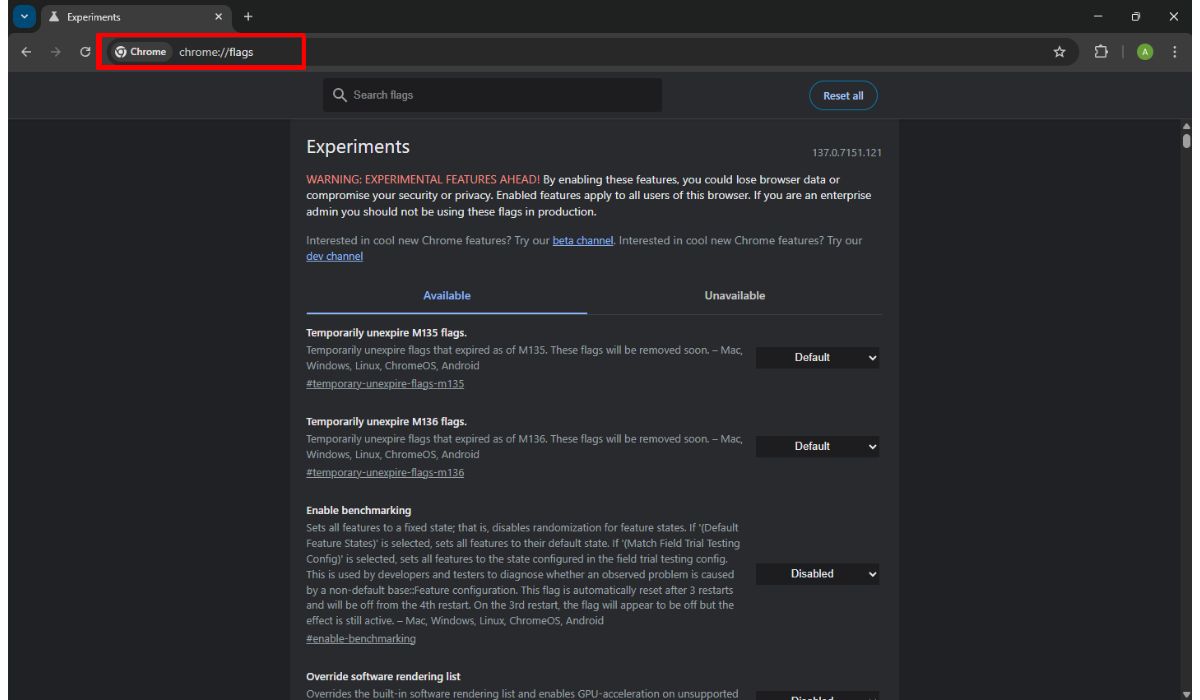1200x700 pixels.
Task: Open a new tab with the plus icon
Action: pyautogui.click(x=248, y=16)
